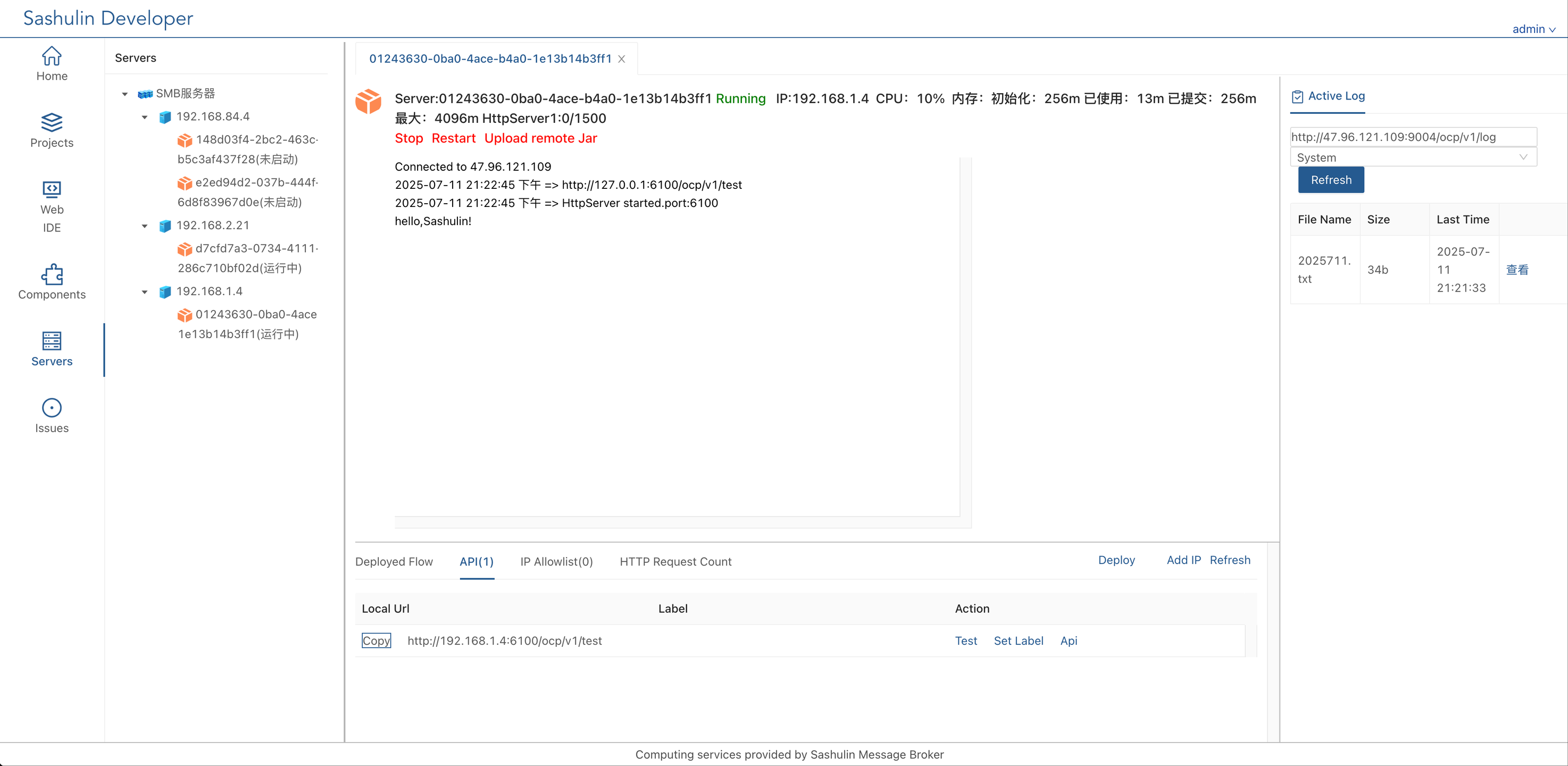Click the Active Log clipboard icon
This screenshot has width=1568, height=766.
point(1297,97)
